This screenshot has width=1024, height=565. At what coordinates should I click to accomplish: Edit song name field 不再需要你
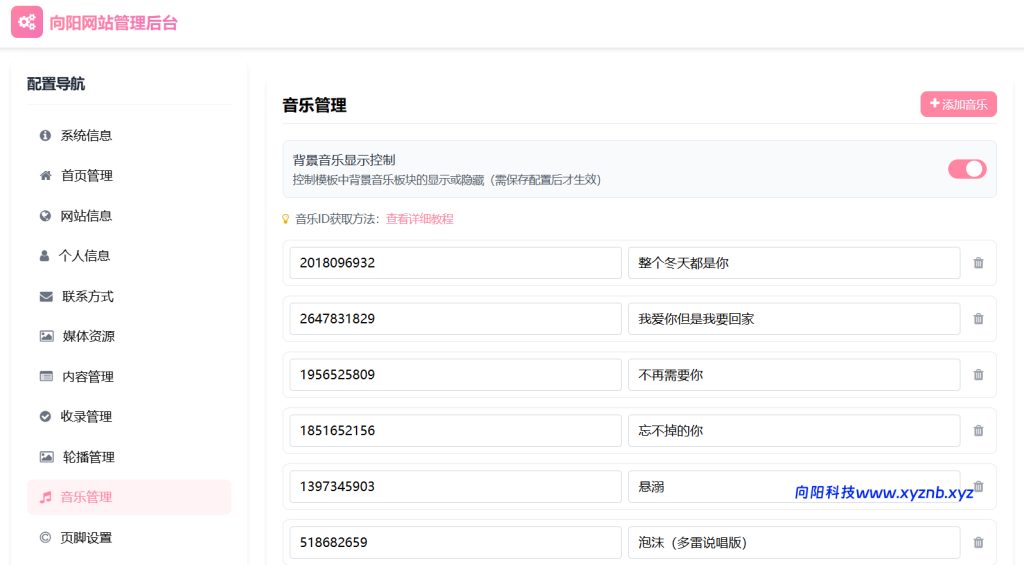[794, 375]
